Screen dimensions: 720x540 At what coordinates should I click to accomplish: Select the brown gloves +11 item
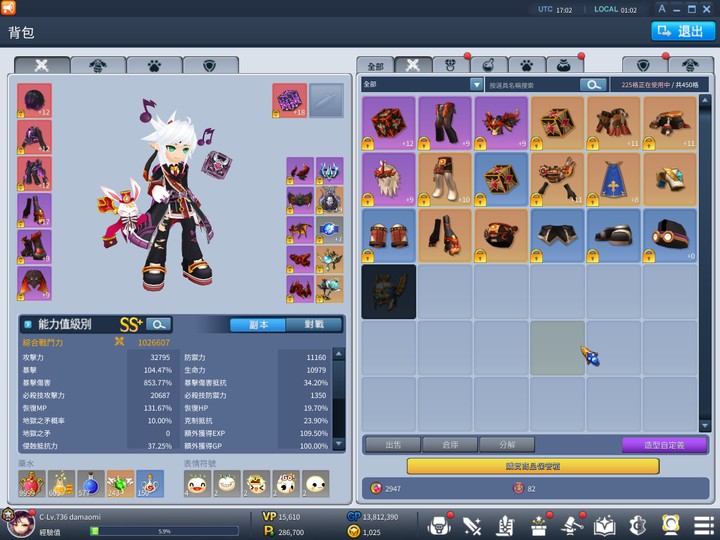tap(613, 123)
